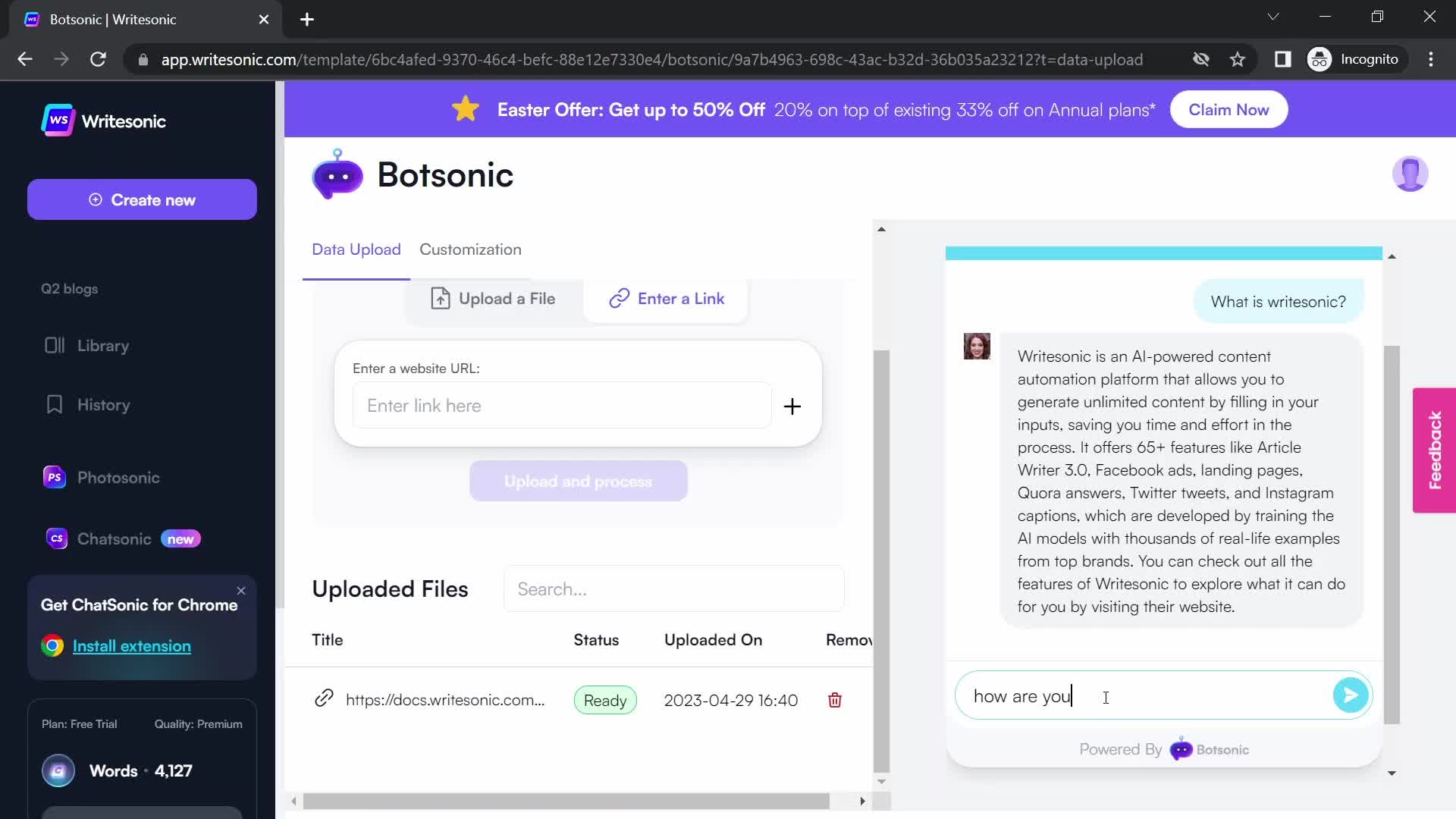This screenshot has height=819, width=1456.
Task: Click the Install extension link
Action: pos(132,646)
